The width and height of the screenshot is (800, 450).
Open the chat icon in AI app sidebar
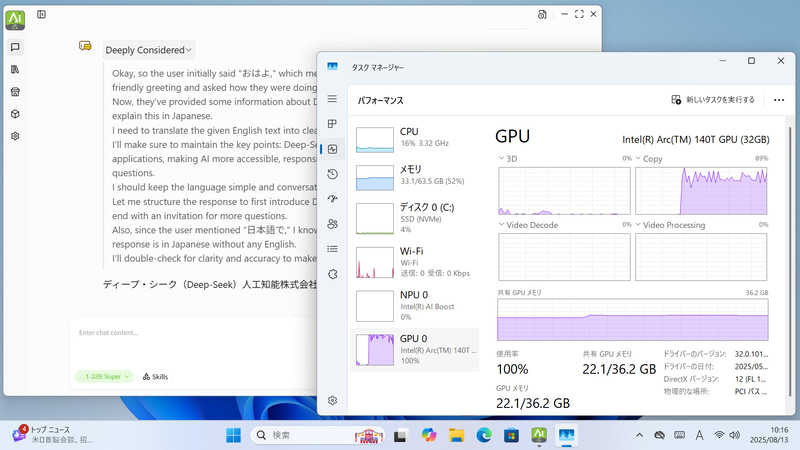(x=15, y=47)
